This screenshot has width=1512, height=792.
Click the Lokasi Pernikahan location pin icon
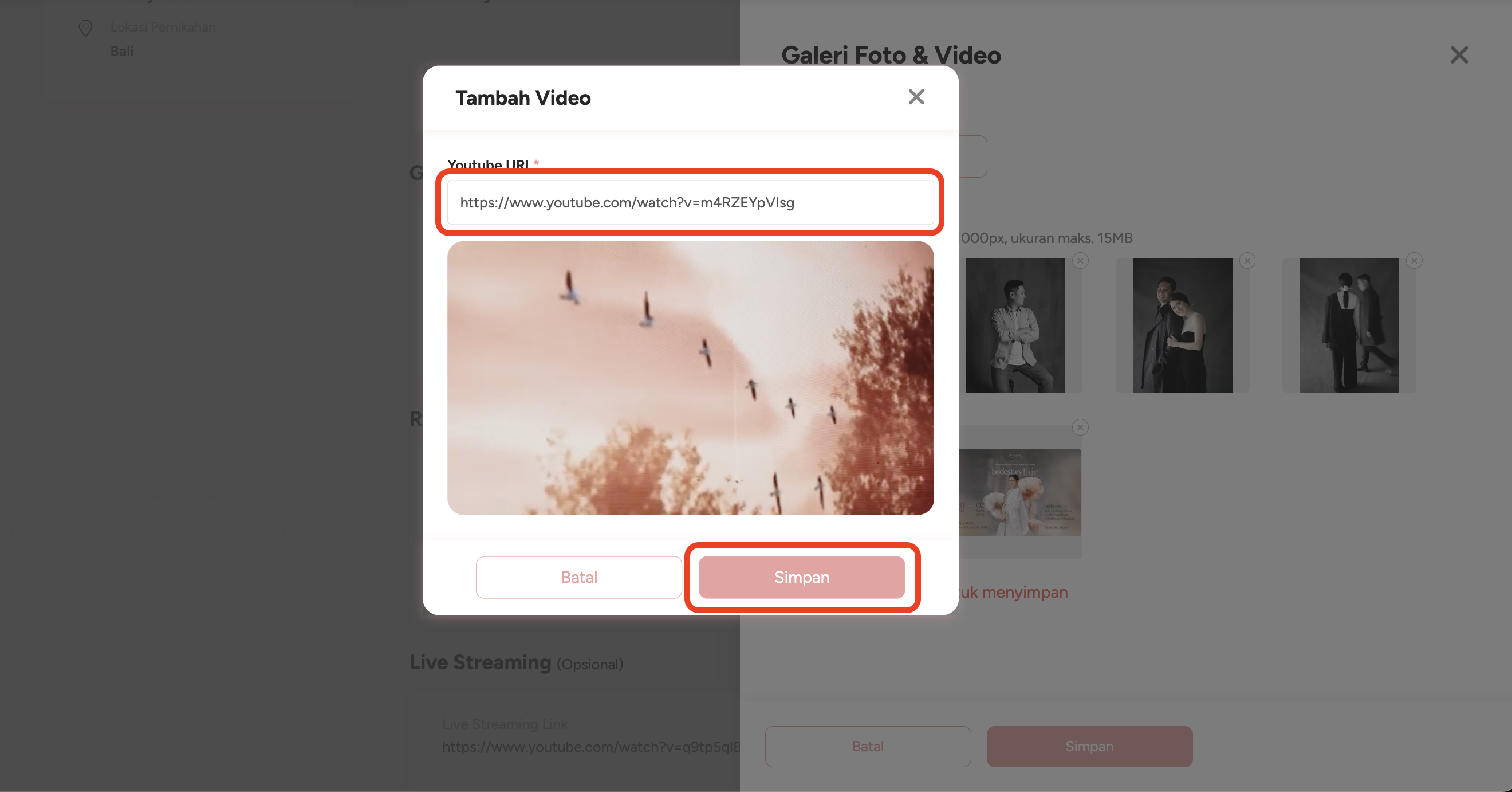(x=86, y=28)
